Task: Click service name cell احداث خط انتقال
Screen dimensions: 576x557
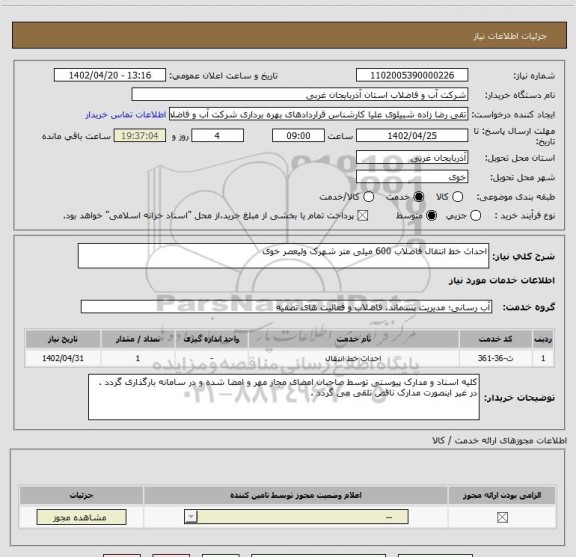Action: [353, 358]
